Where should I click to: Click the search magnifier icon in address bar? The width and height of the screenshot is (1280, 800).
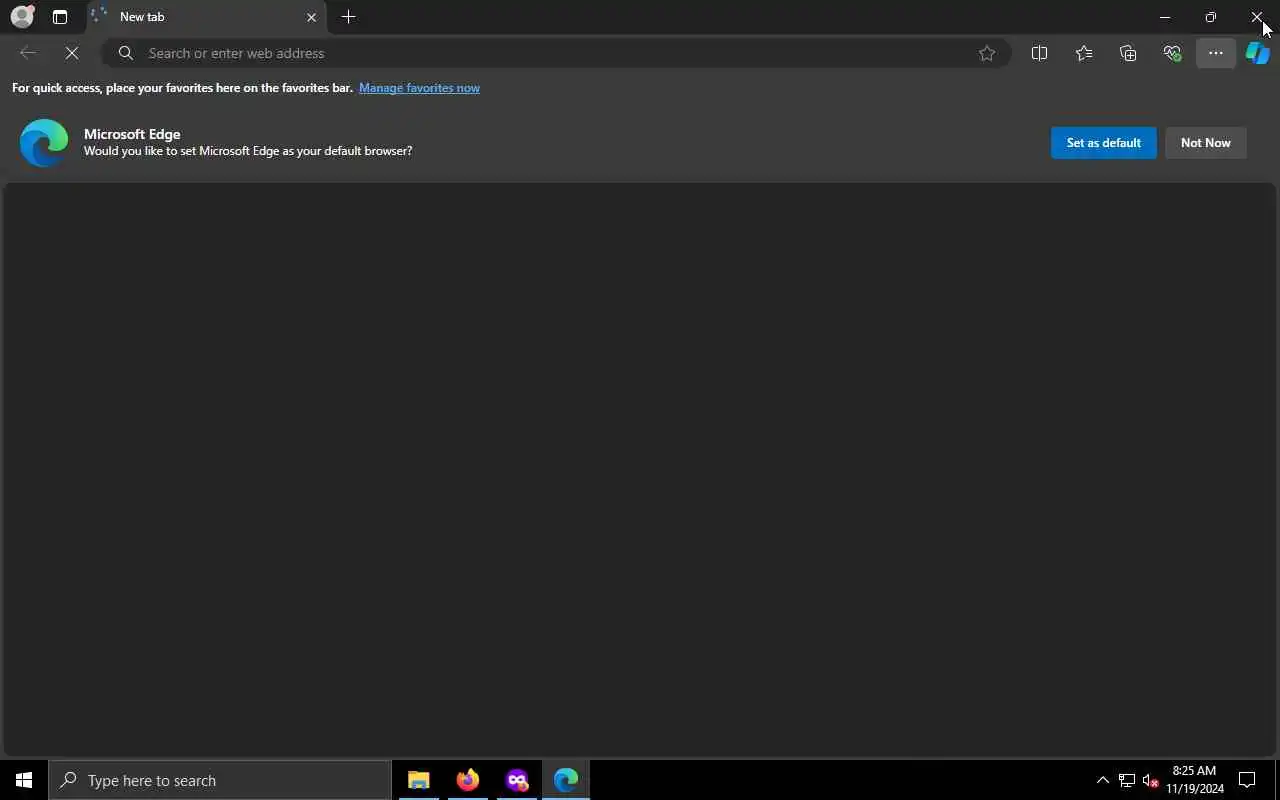click(x=126, y=53)
